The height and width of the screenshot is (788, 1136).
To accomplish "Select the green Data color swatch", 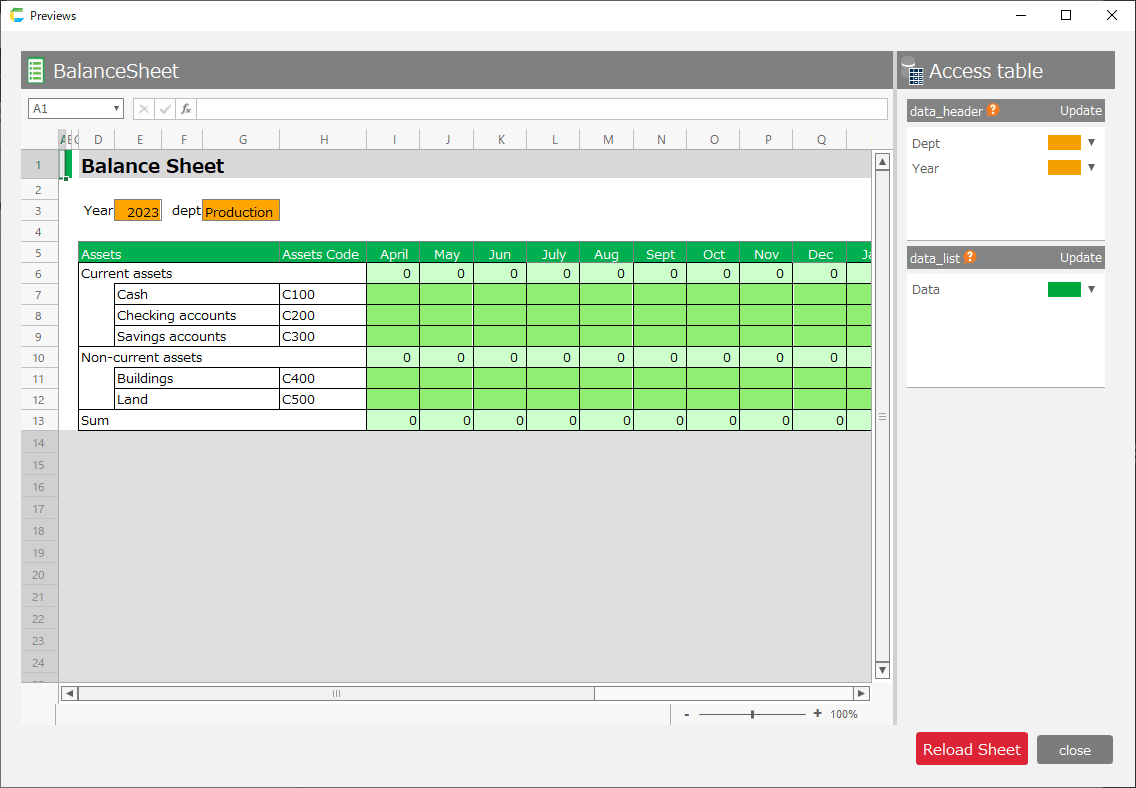I will (x=1064, y=290).
